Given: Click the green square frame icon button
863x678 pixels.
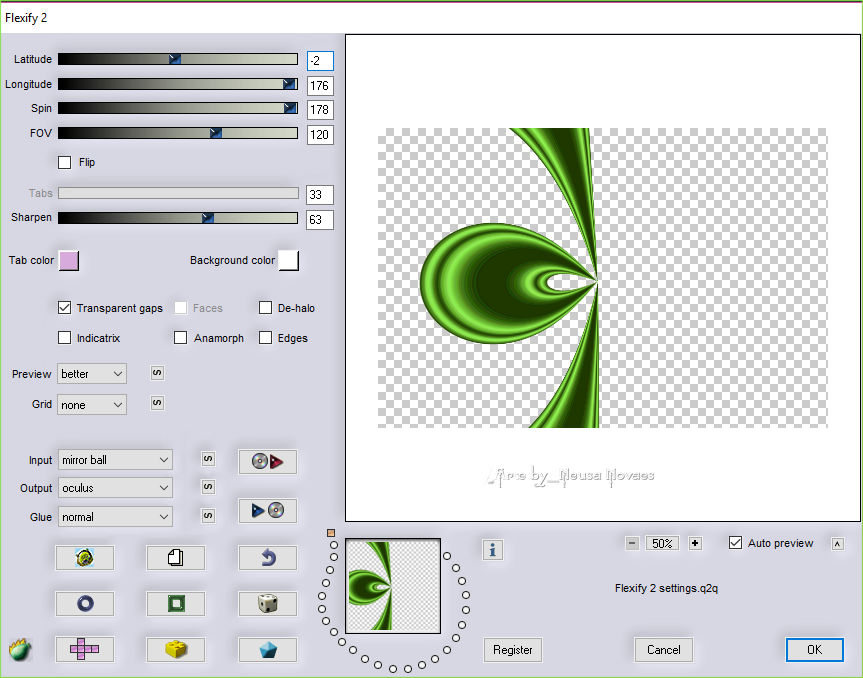Looking at the screenshot, I should 176,604.
